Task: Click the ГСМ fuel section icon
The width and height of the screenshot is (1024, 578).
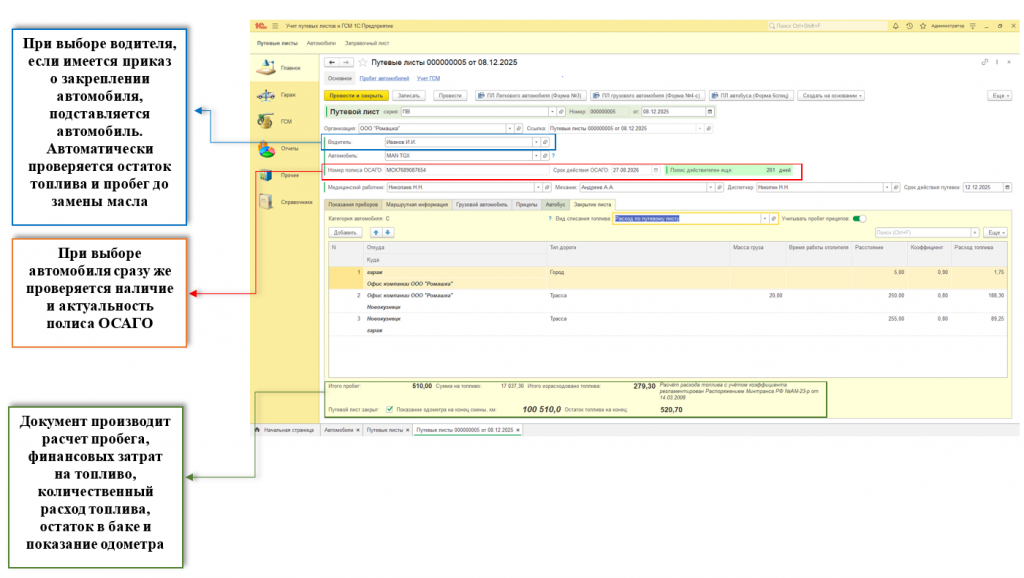Action: (267, 122)
